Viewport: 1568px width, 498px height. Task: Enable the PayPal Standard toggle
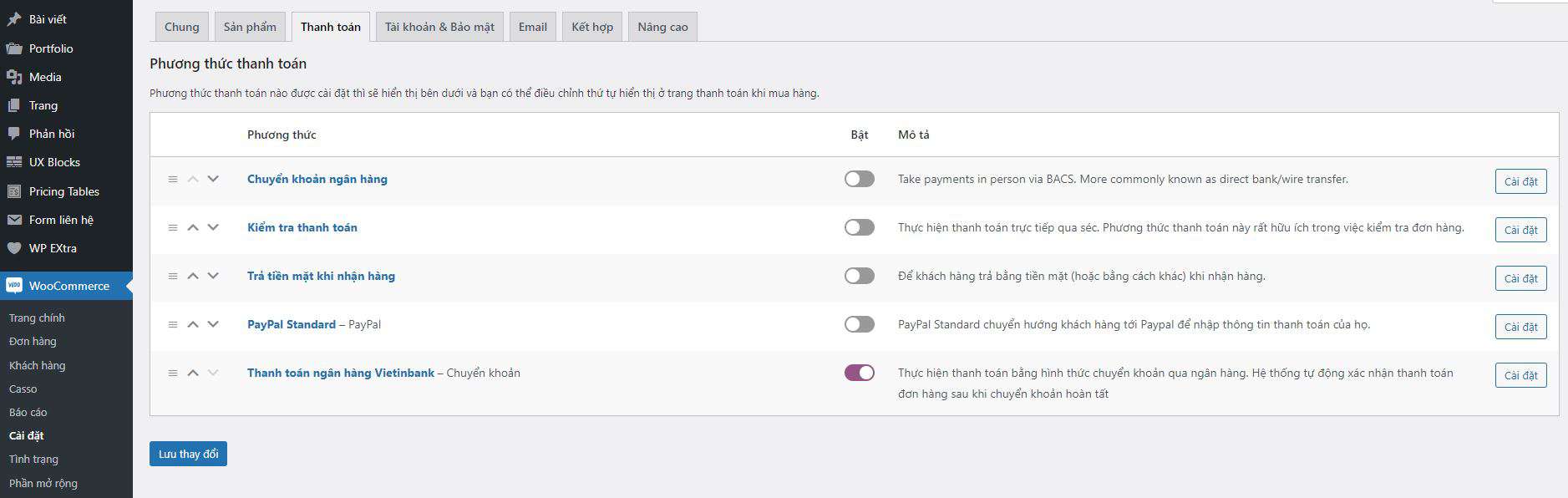pyautogui.click(x=860, y=324)
